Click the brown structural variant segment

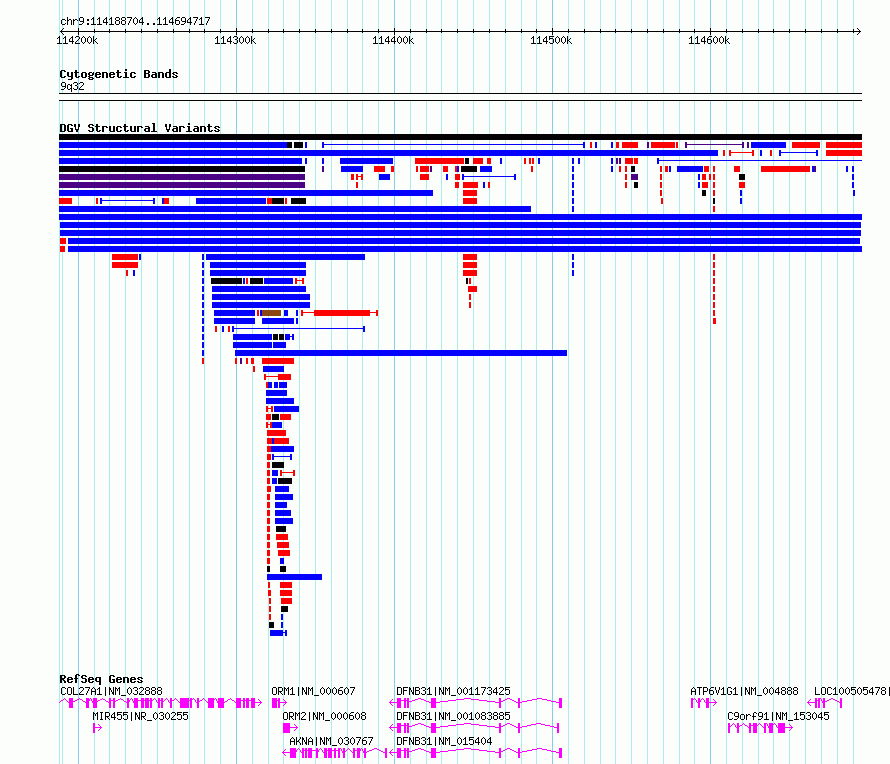[x=271, y=313]
